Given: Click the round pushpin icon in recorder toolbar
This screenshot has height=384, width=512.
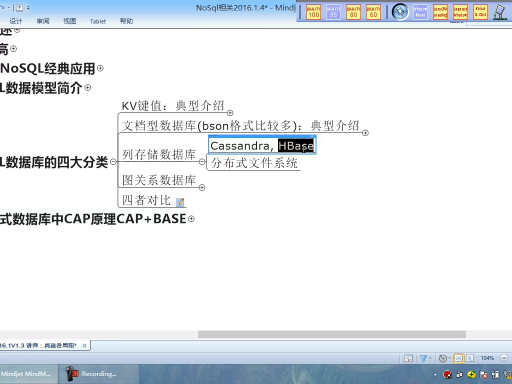Looking at the screenshot, I should (400, 12).
